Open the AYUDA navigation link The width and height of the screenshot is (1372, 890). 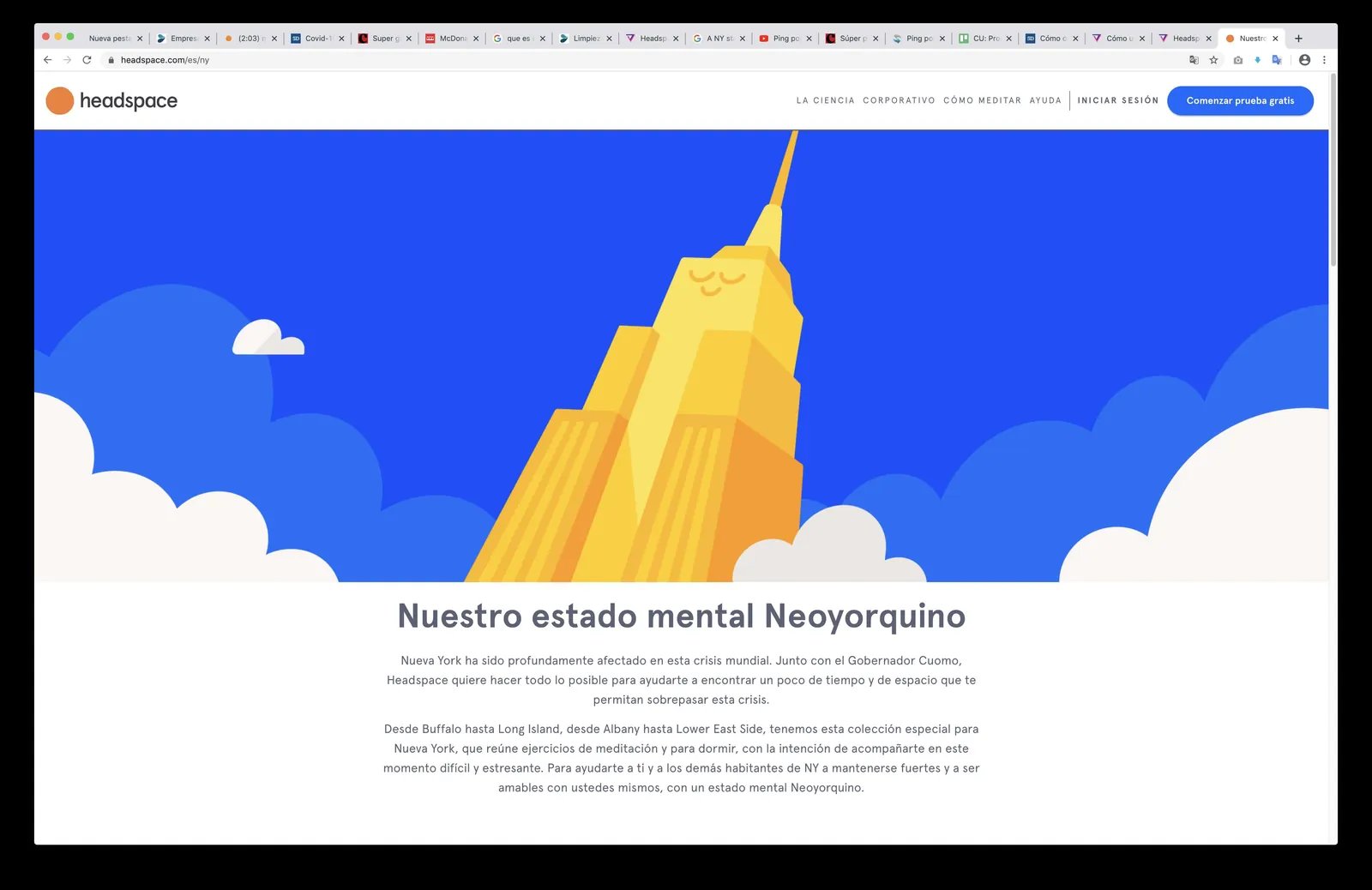click(x=1045, y=100)
